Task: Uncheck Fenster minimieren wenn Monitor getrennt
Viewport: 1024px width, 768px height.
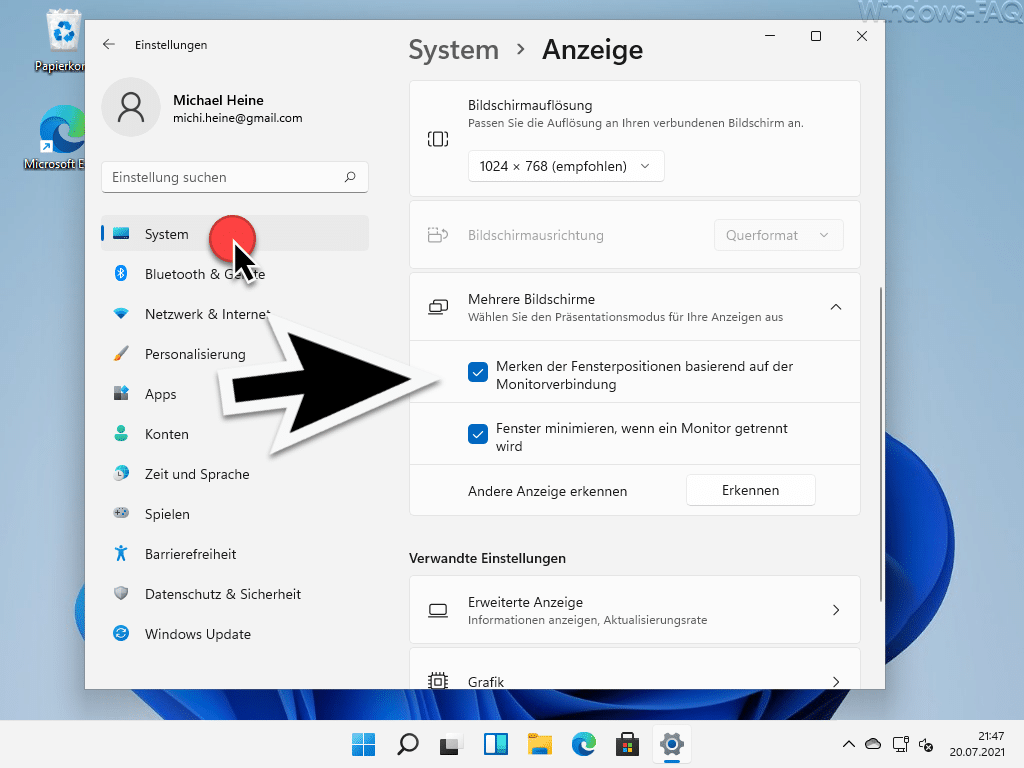Action: point(477,434)
